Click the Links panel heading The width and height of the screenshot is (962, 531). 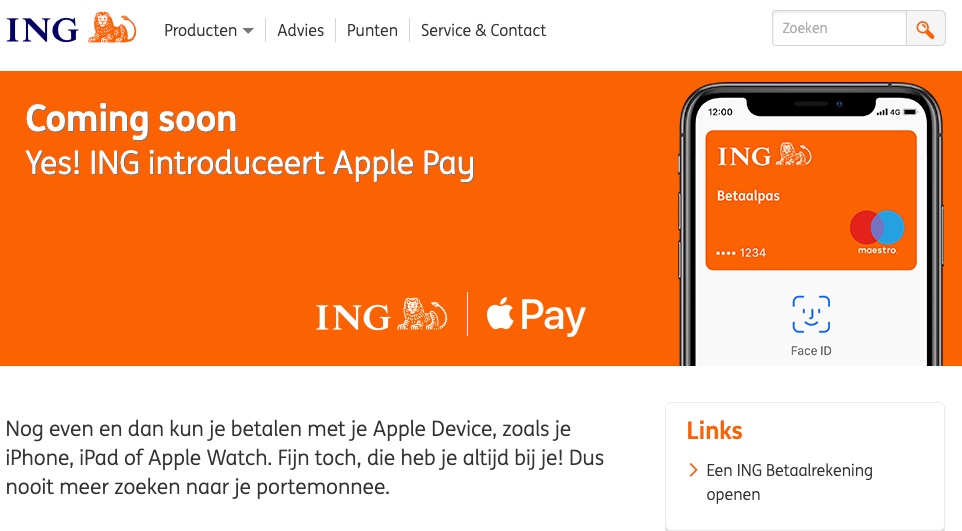click(x=714, y=430)
